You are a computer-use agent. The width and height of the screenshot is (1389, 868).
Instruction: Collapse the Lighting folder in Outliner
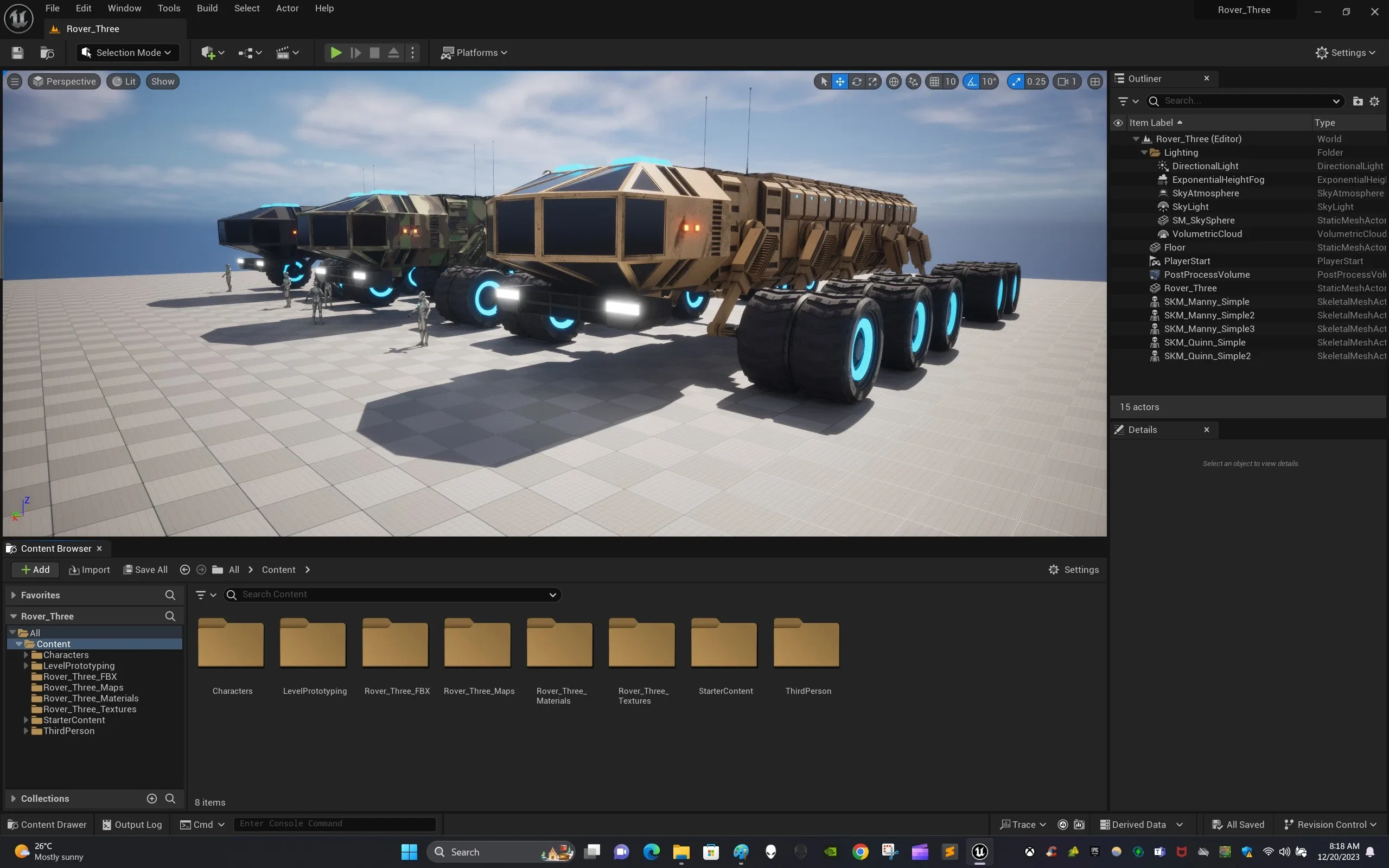tap(1144, 152)
